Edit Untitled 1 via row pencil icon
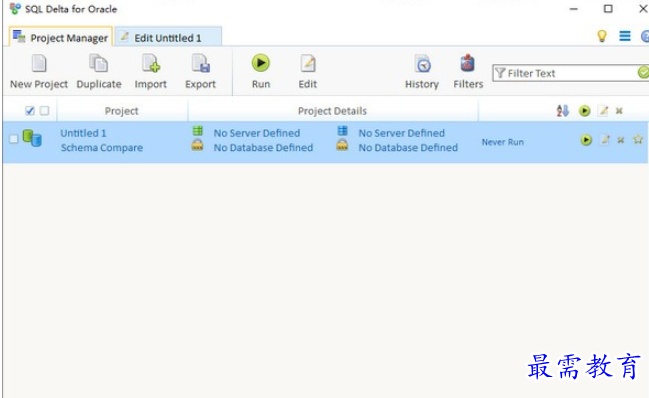The image size is (649, 398). (x=605, y=140)
